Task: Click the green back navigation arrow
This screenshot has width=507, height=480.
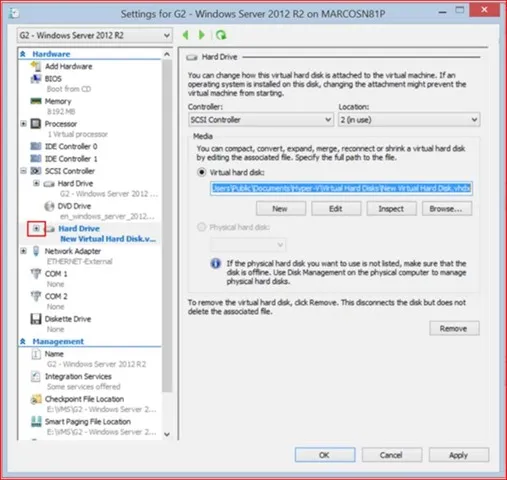Action: click(x=186, y=35)
